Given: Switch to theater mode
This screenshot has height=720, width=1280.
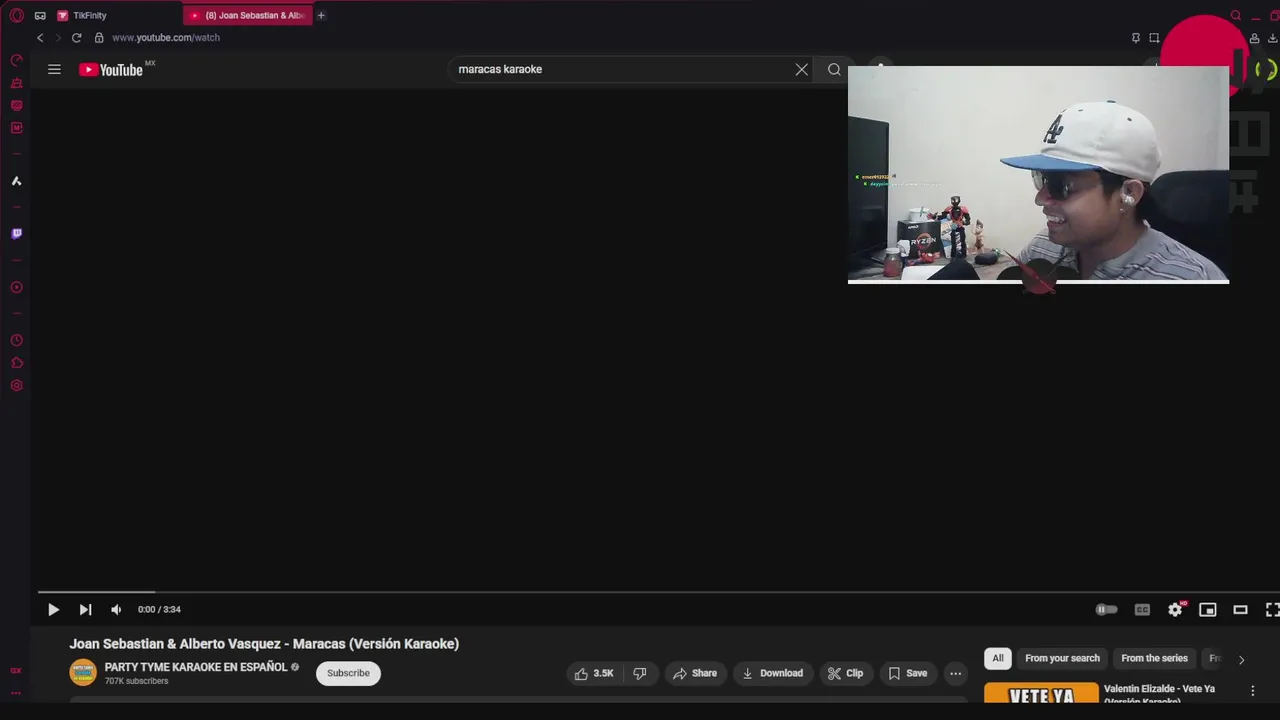Looking at the screenshot, I should (1240, 609).
